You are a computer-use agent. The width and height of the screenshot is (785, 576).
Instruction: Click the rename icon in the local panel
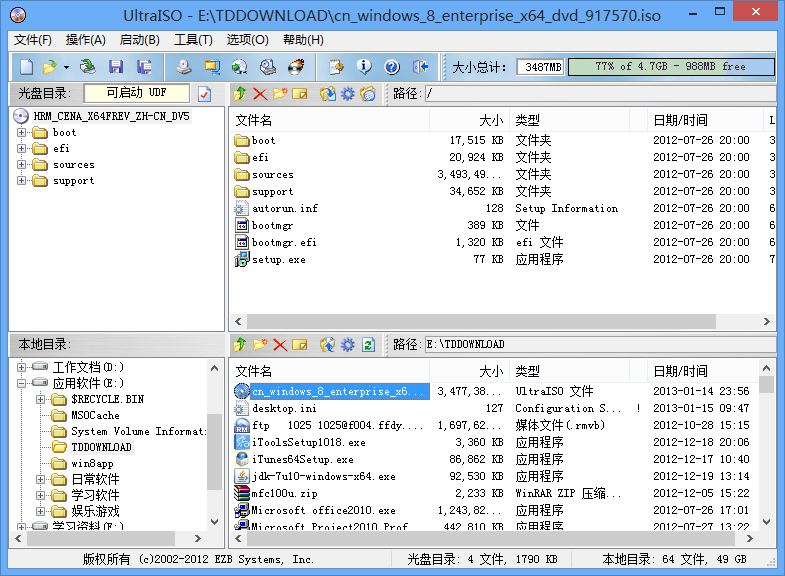tap(299, 345)
